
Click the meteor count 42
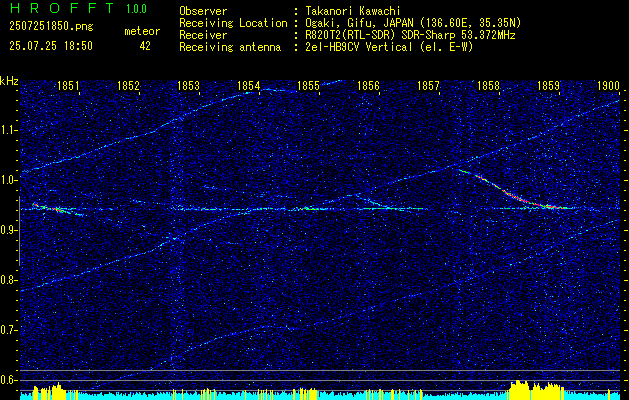point(145,46)
